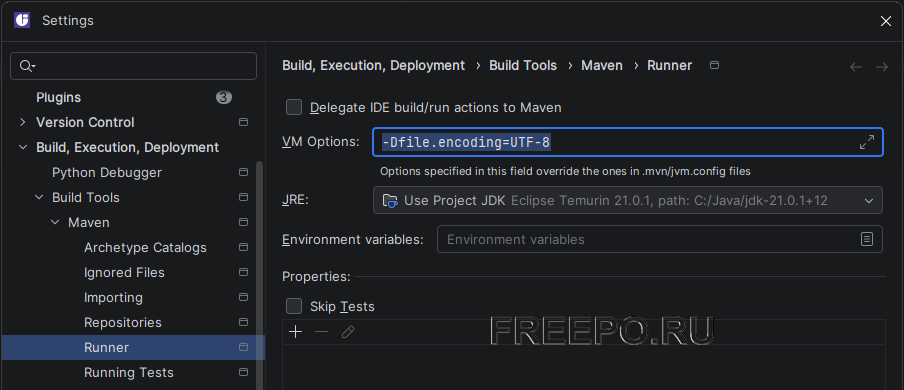
Task: Click the project-level icon beside Running Tests
Action: (243, 373)
